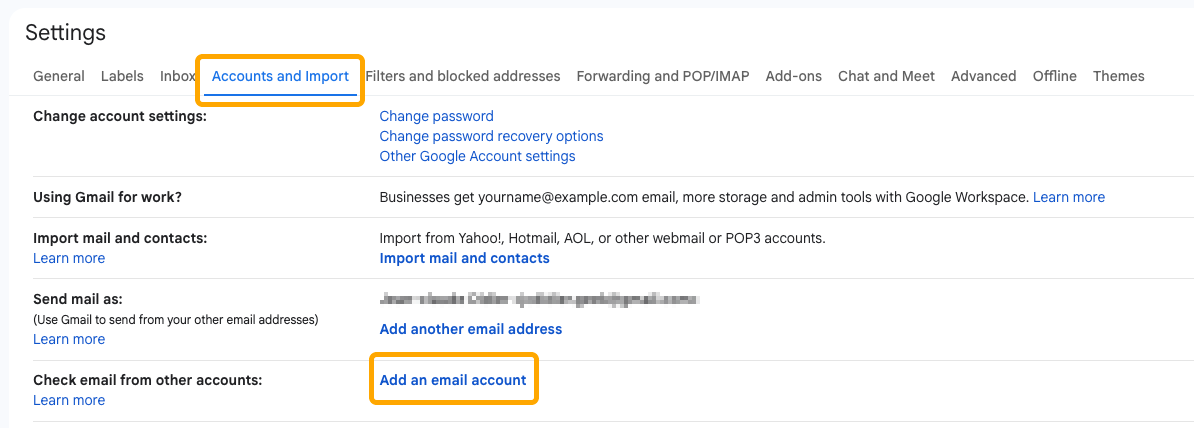The width and height of the screenshot is (1194, 428).
Task: Select the Inbox settings tab
Action: click(x=177, y=76)
